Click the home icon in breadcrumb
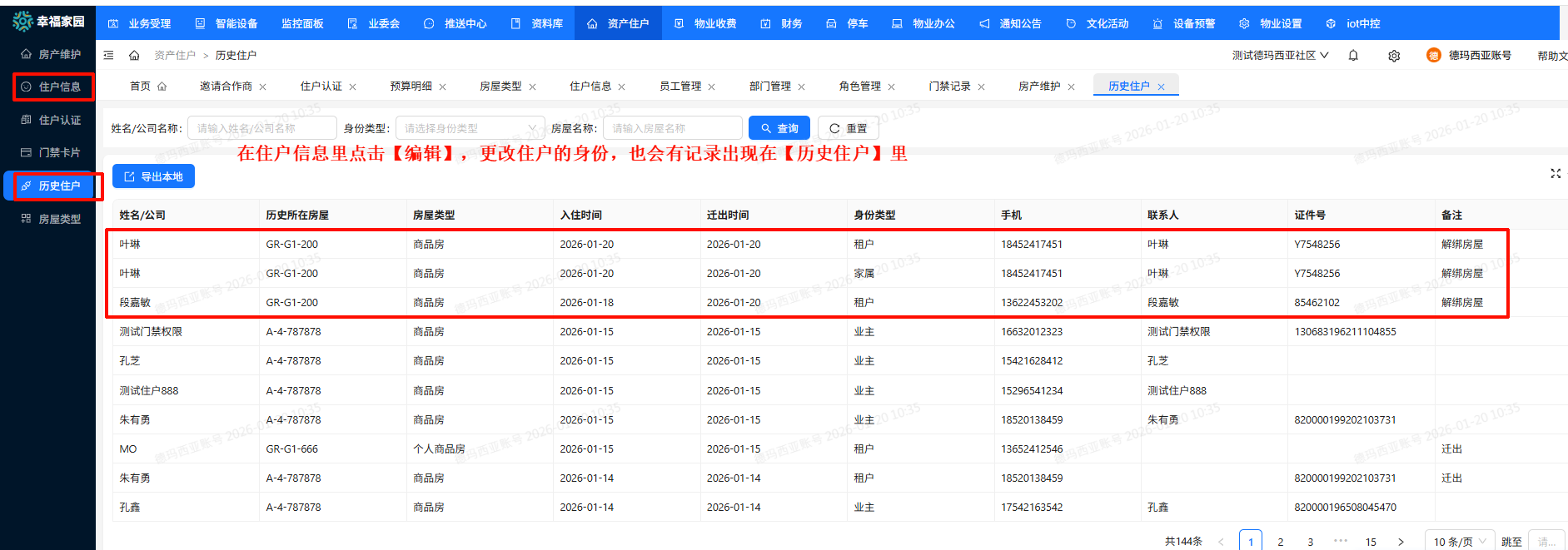Viewport: 1568px width, 550px height. point(134,55)
